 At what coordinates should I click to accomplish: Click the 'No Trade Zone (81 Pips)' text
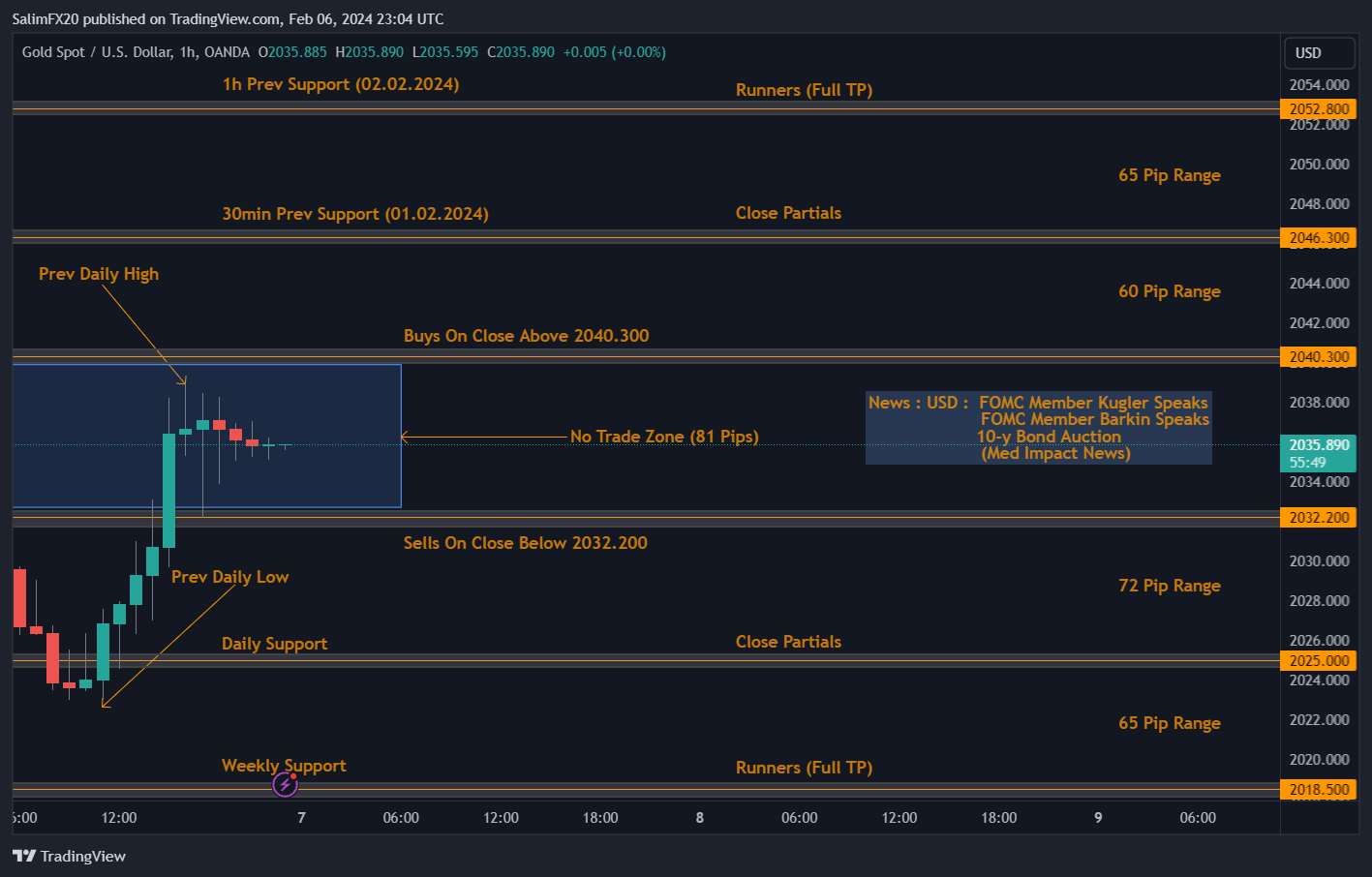pos(664,437)
